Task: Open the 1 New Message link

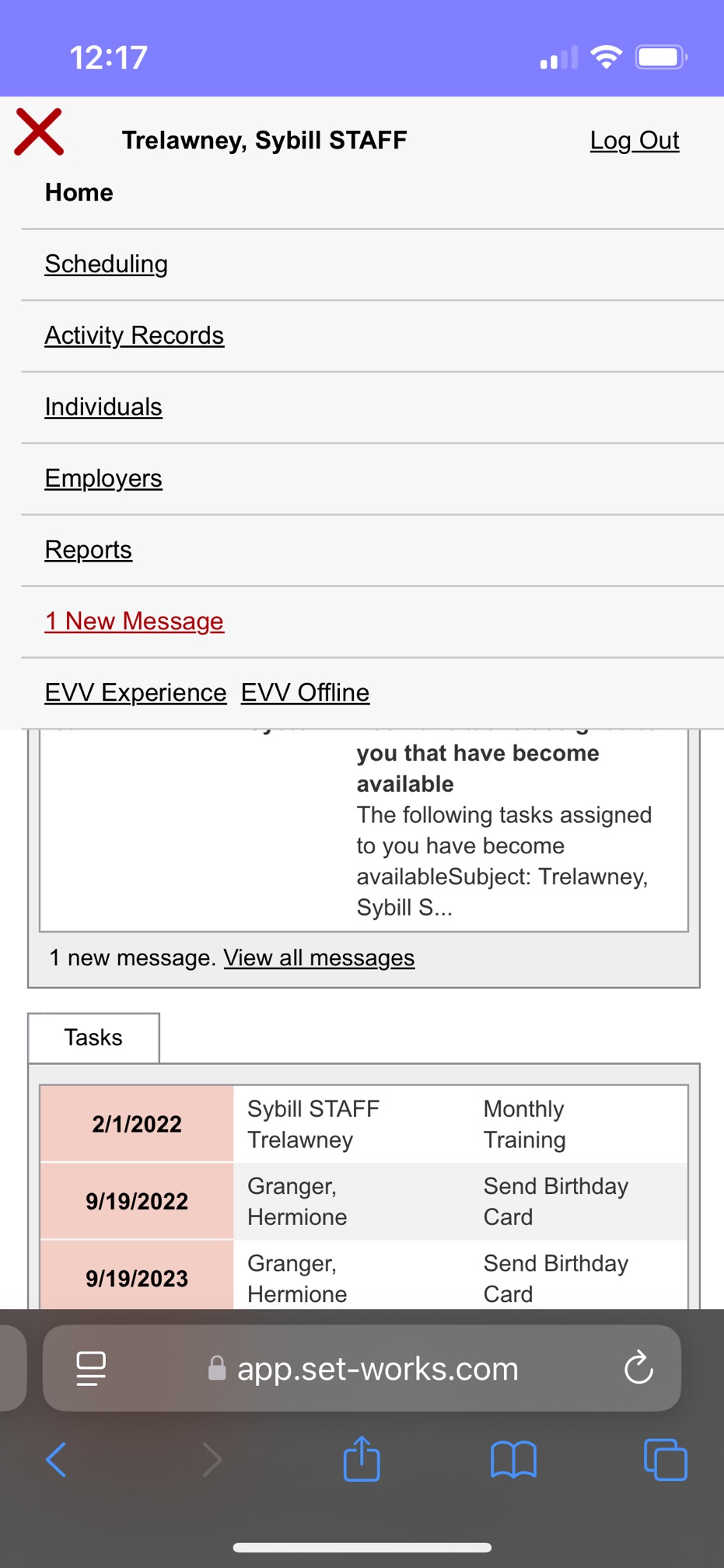Action: click(134, 621)
